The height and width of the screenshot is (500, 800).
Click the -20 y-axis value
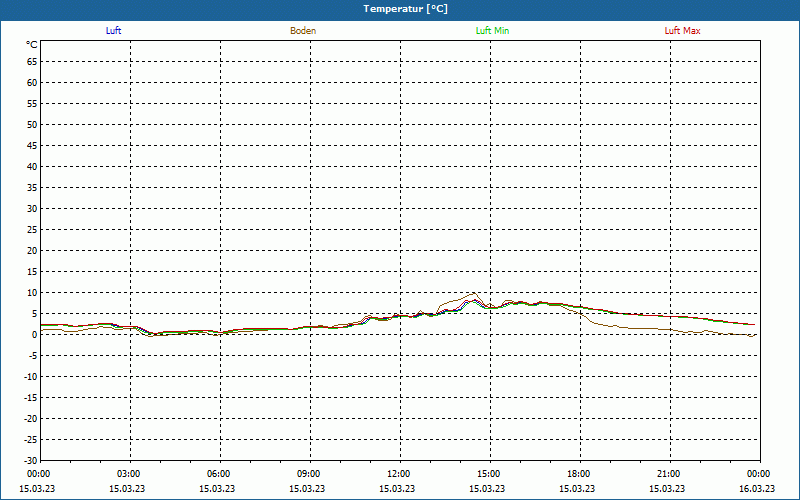(31, 418)
